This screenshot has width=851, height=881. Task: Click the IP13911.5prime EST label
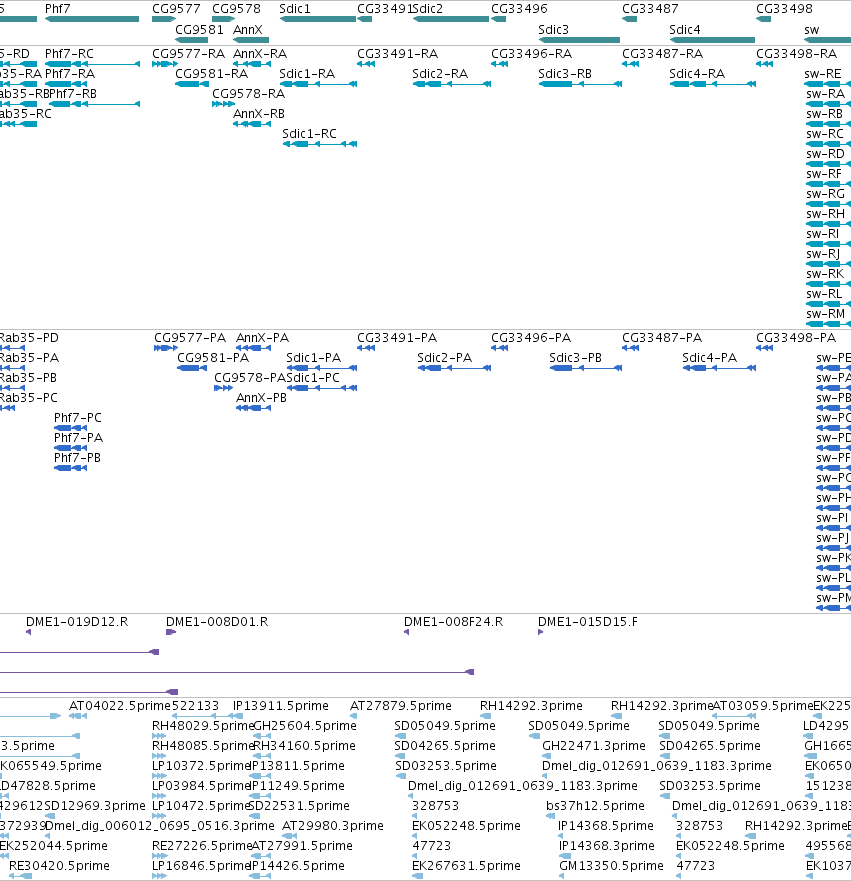[x=281, y=706]
